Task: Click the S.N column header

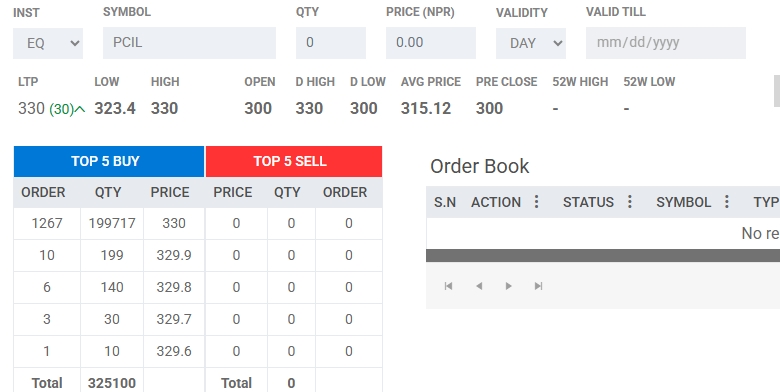Action: (x=445, y=202)
